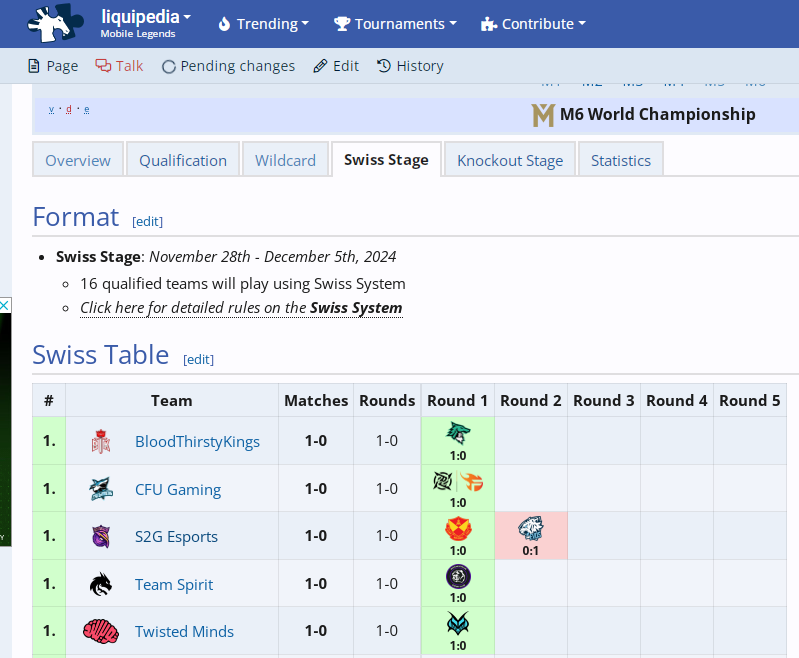Open the CFU Gaming team page

(178, 489)
